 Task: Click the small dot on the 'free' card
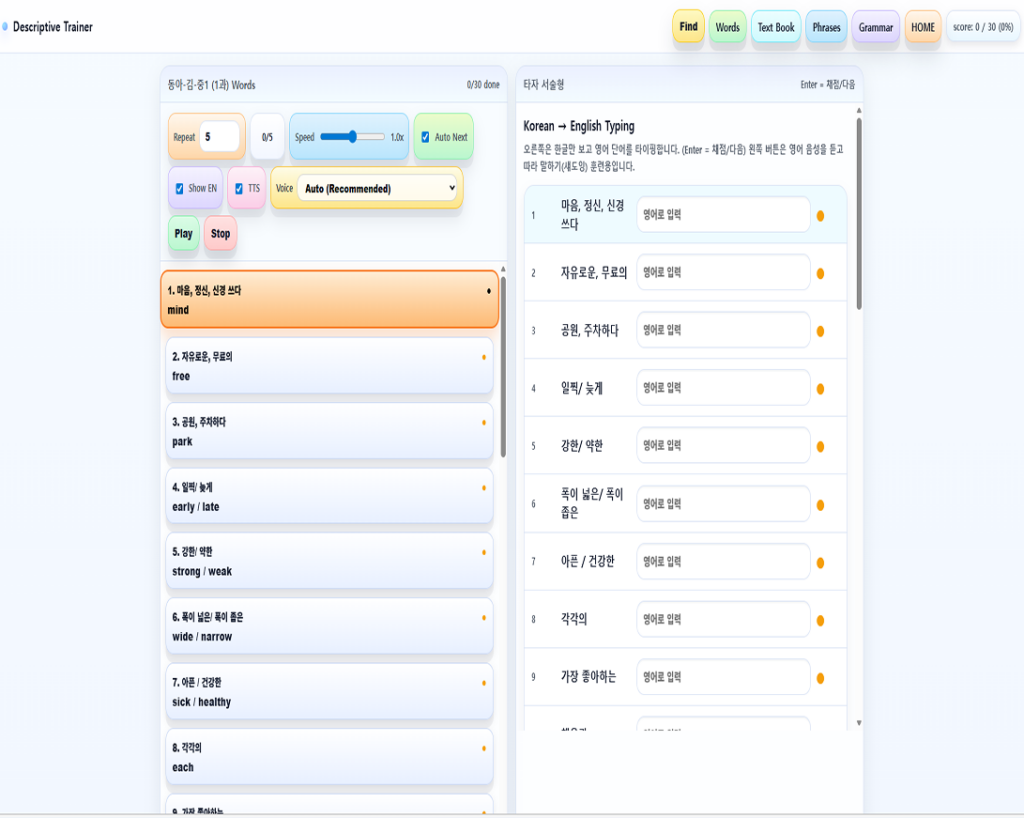pos(484,357)
